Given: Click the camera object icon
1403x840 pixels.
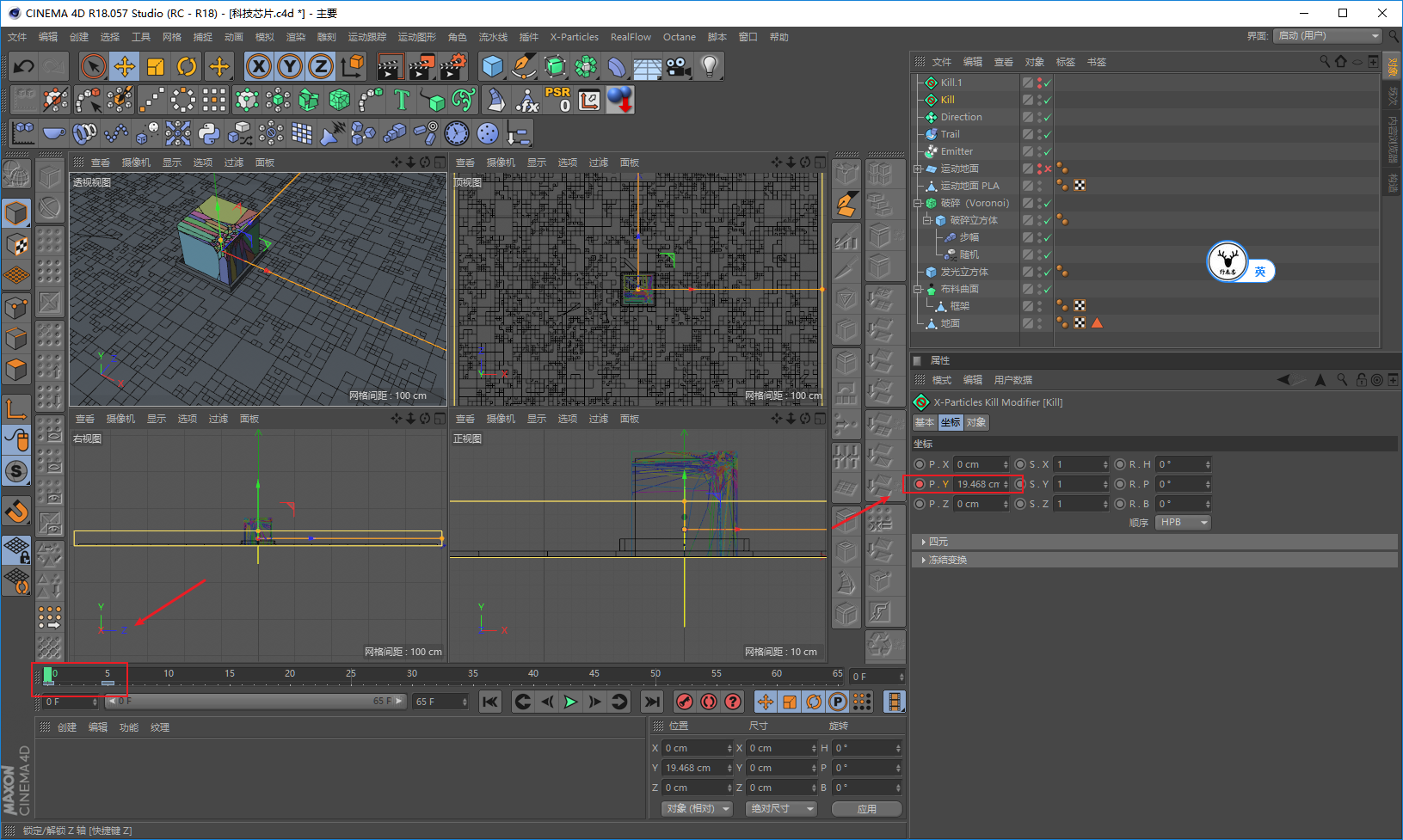Looking at the screenshot, I should click(x=679, y=66).
